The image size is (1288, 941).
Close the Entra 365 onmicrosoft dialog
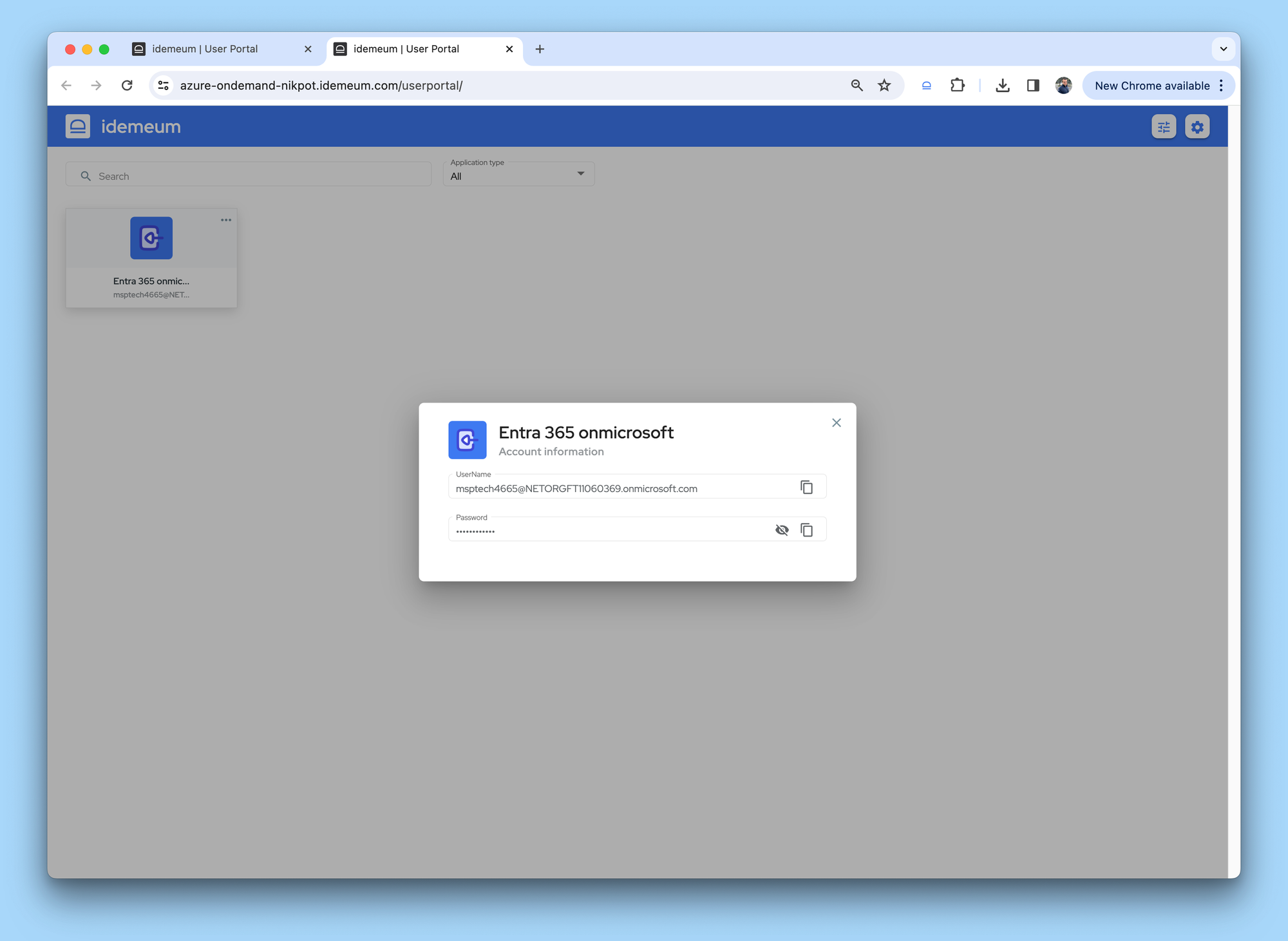[836, 423]
